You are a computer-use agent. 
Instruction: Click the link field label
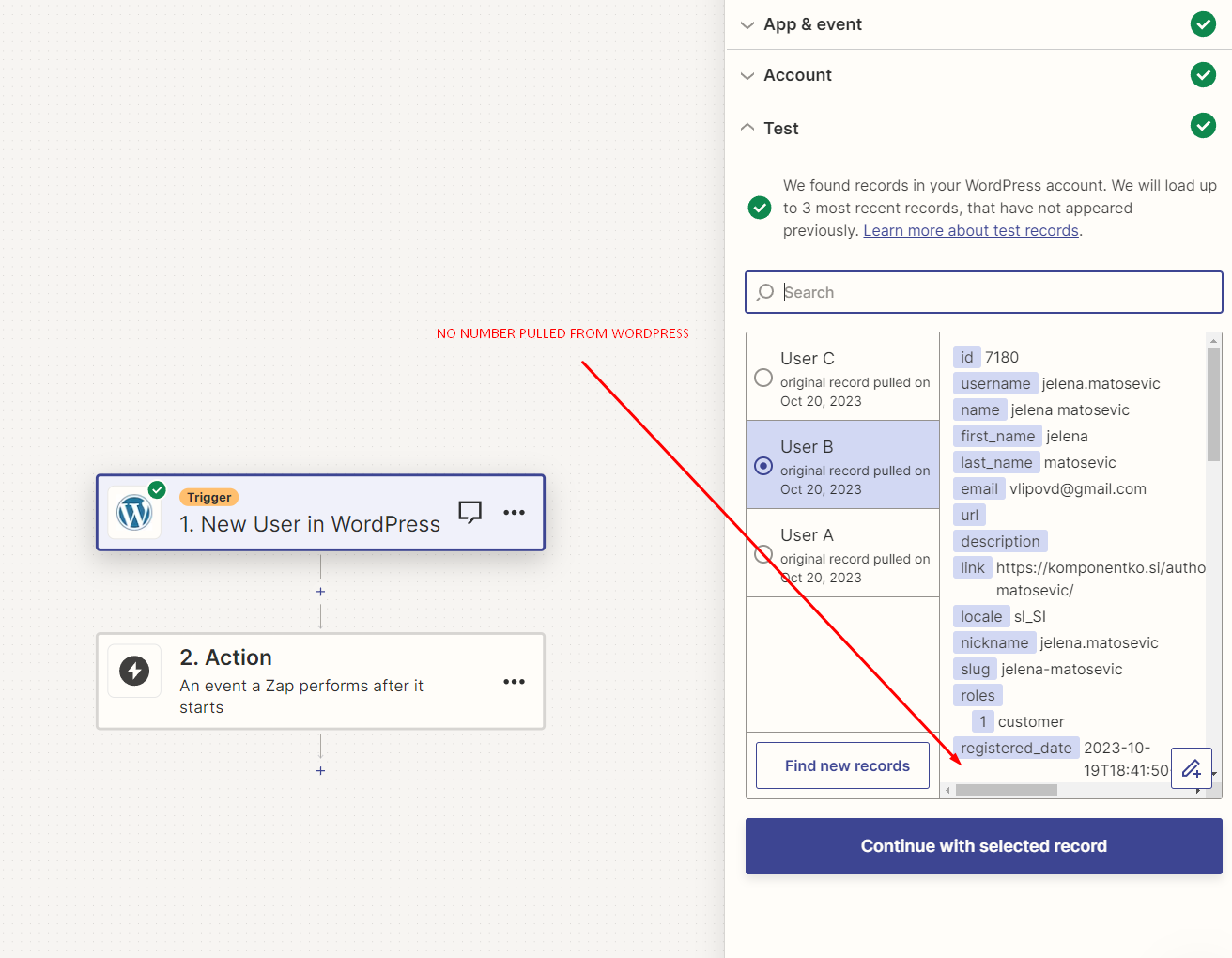(x=973, y=567)
